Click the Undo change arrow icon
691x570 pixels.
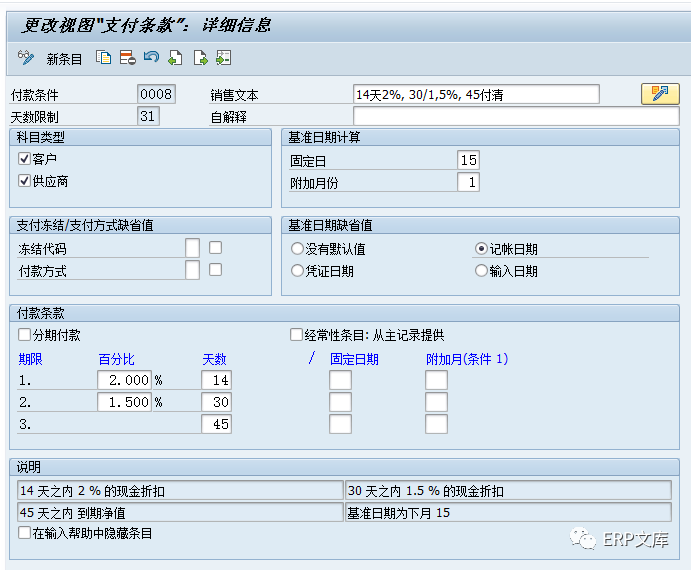(151, 58)
